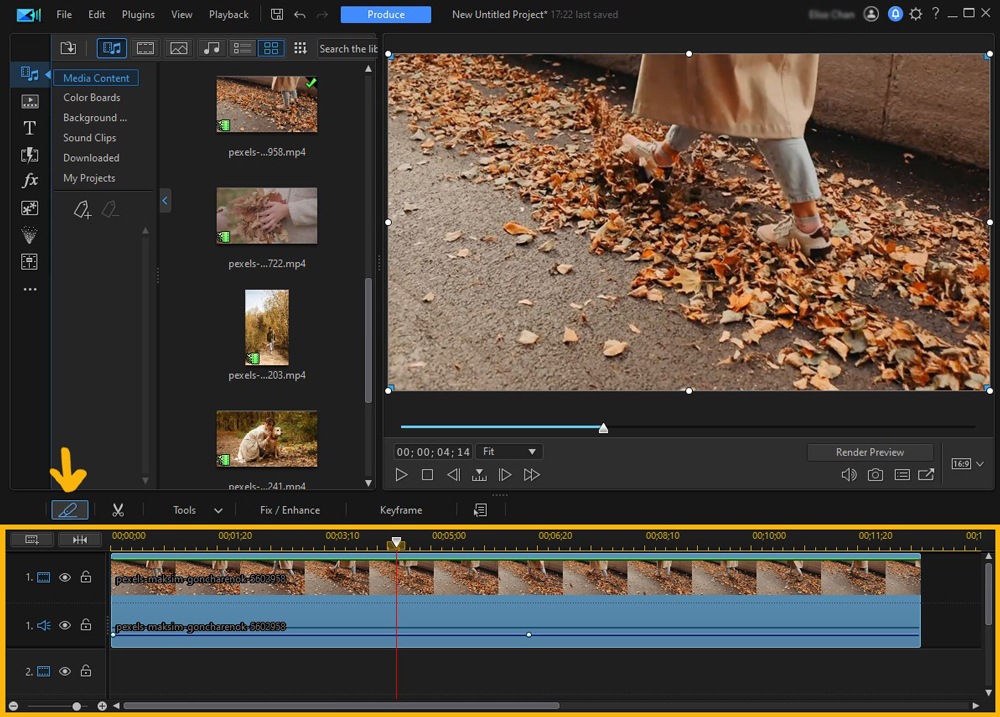Click the Designer pen tool button
The image size is (1000, 717).
(70, 510)
